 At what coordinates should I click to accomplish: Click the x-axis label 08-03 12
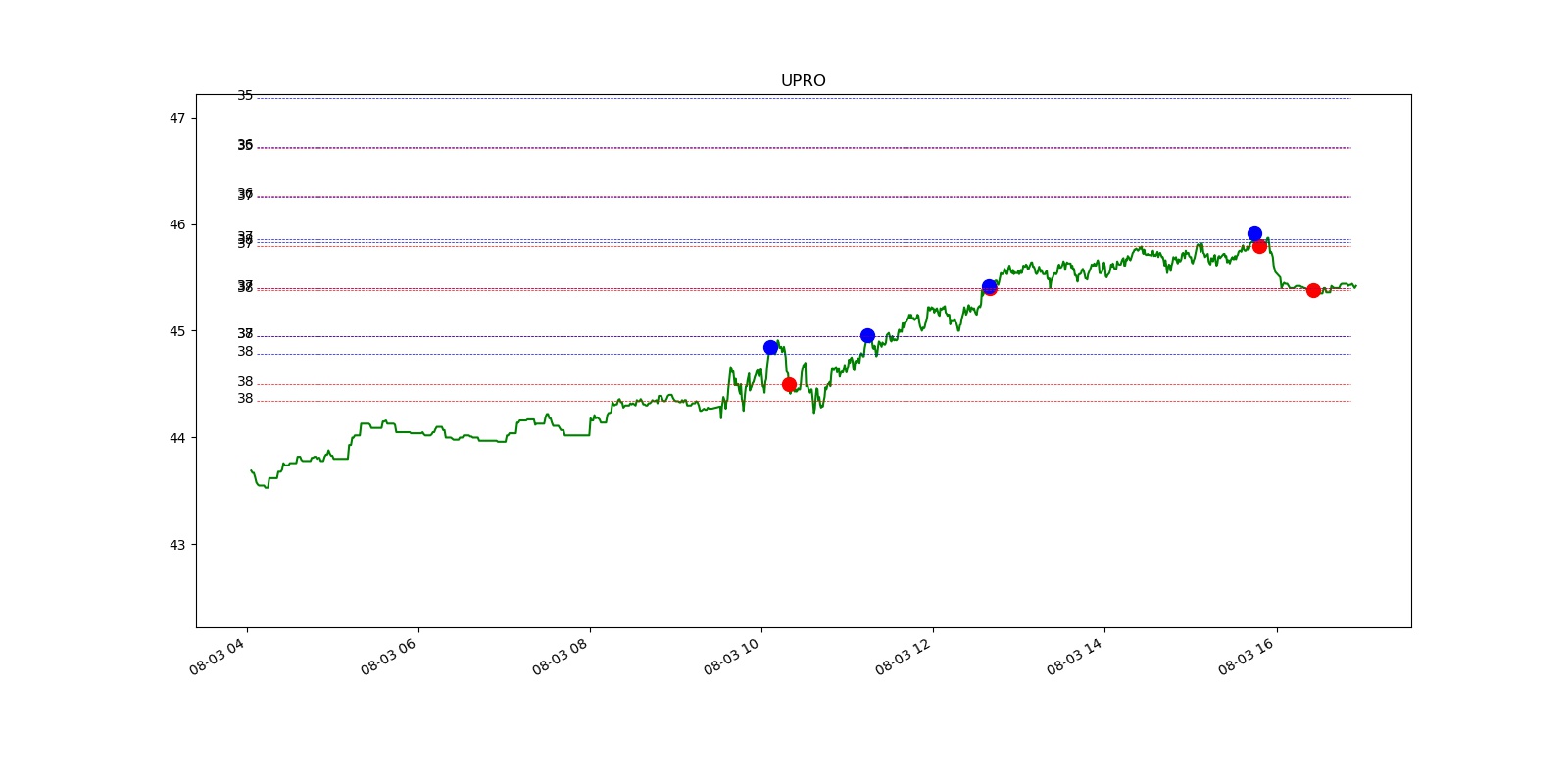pyautogui.click(x=903, y=657)
